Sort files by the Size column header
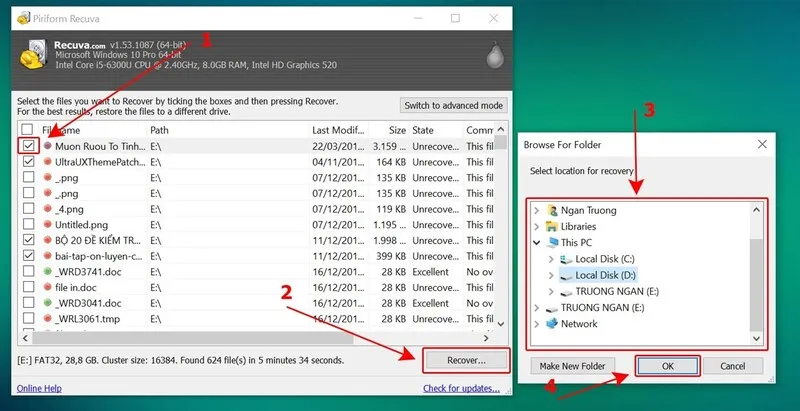 click(396, 130)
